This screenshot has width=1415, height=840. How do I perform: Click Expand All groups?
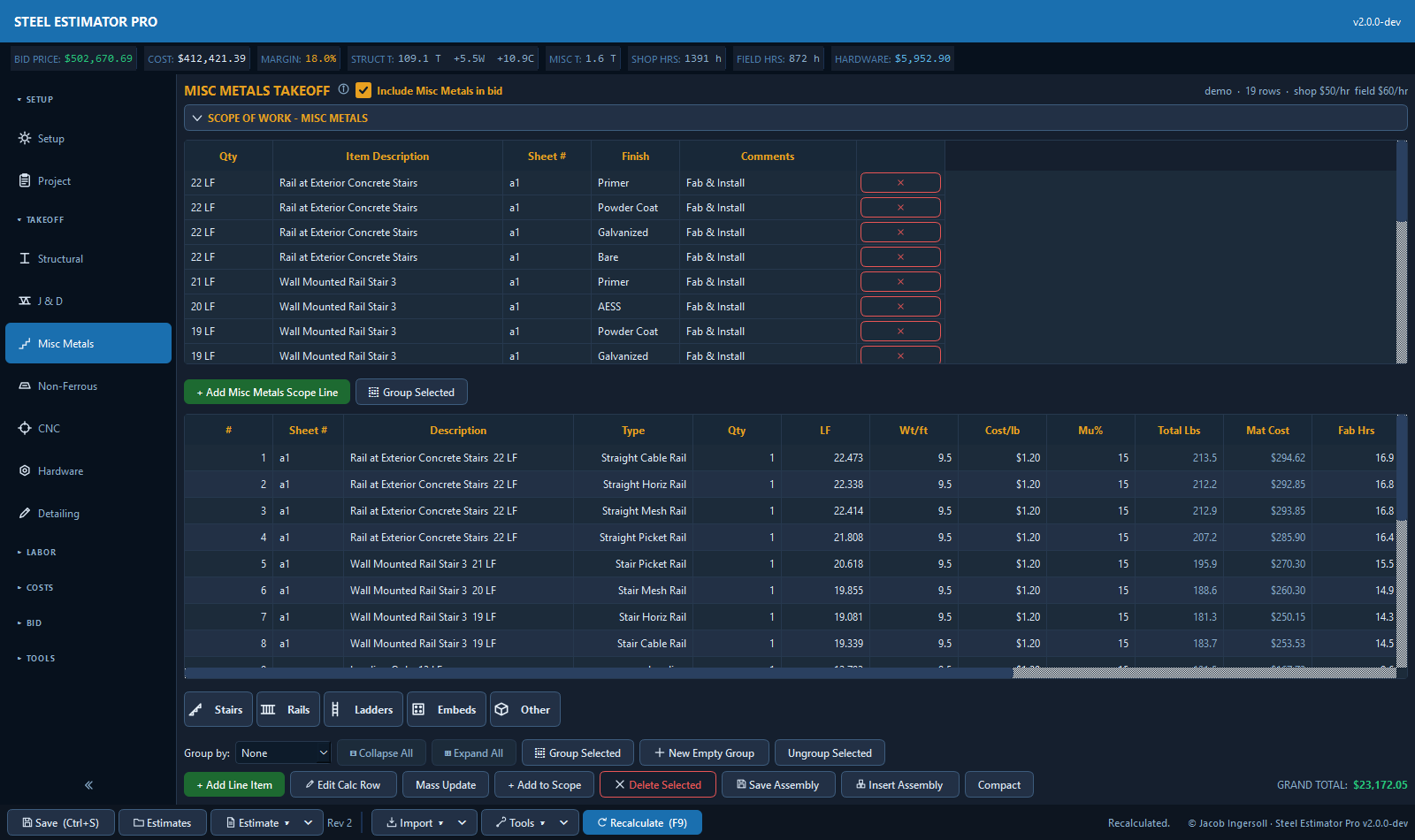[473, 752]
